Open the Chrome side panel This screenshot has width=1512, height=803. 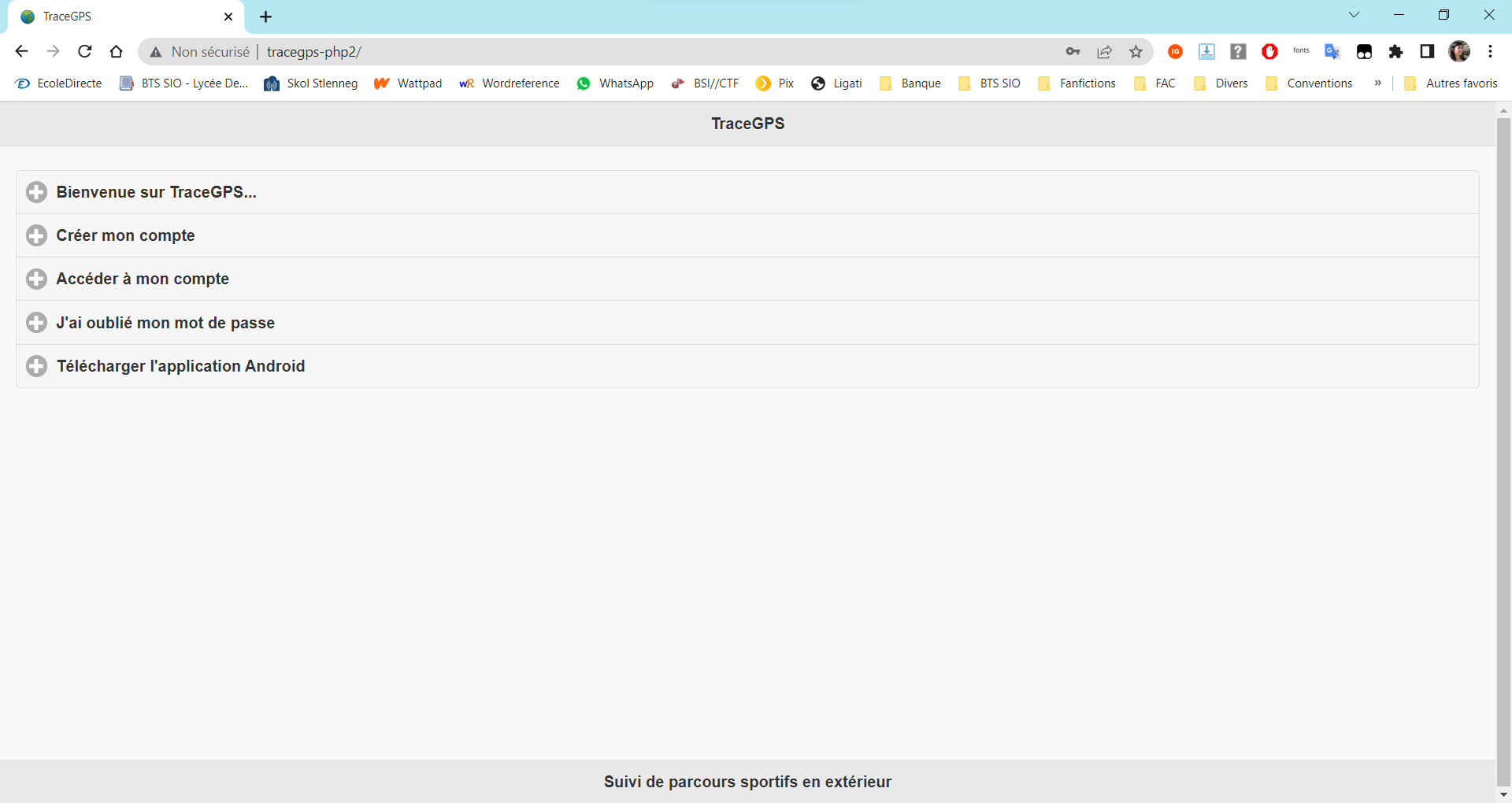[x=1427, y=51]
